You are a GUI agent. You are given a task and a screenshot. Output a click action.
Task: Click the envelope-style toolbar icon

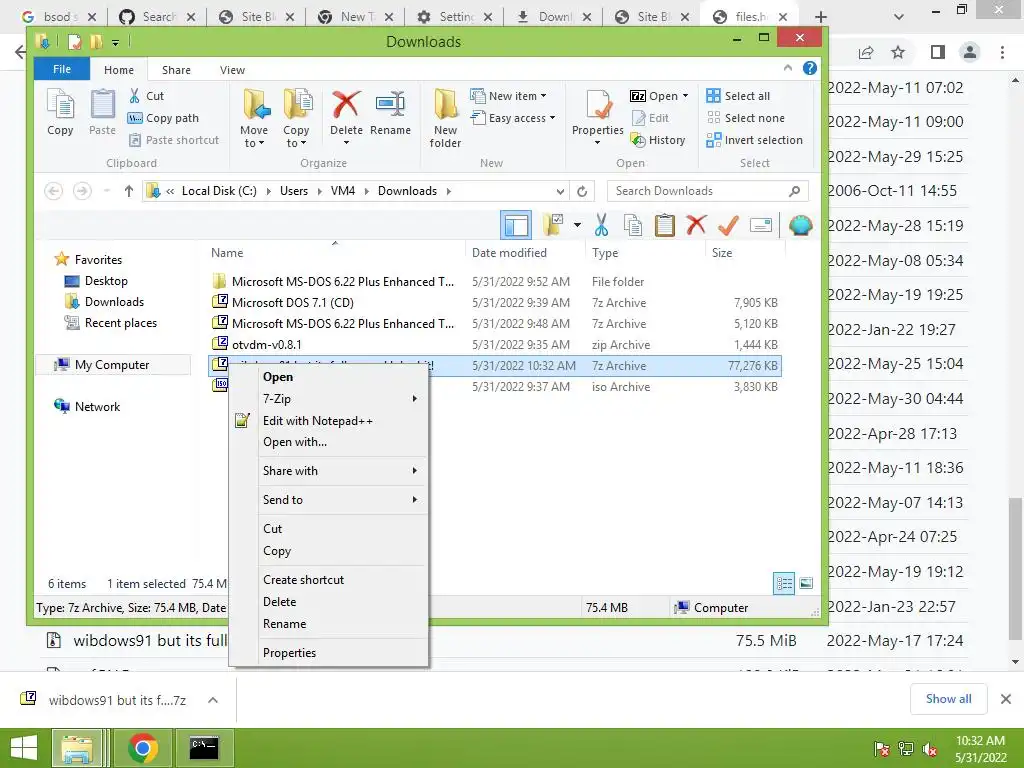pyautogui.click(x=761, y=225)
